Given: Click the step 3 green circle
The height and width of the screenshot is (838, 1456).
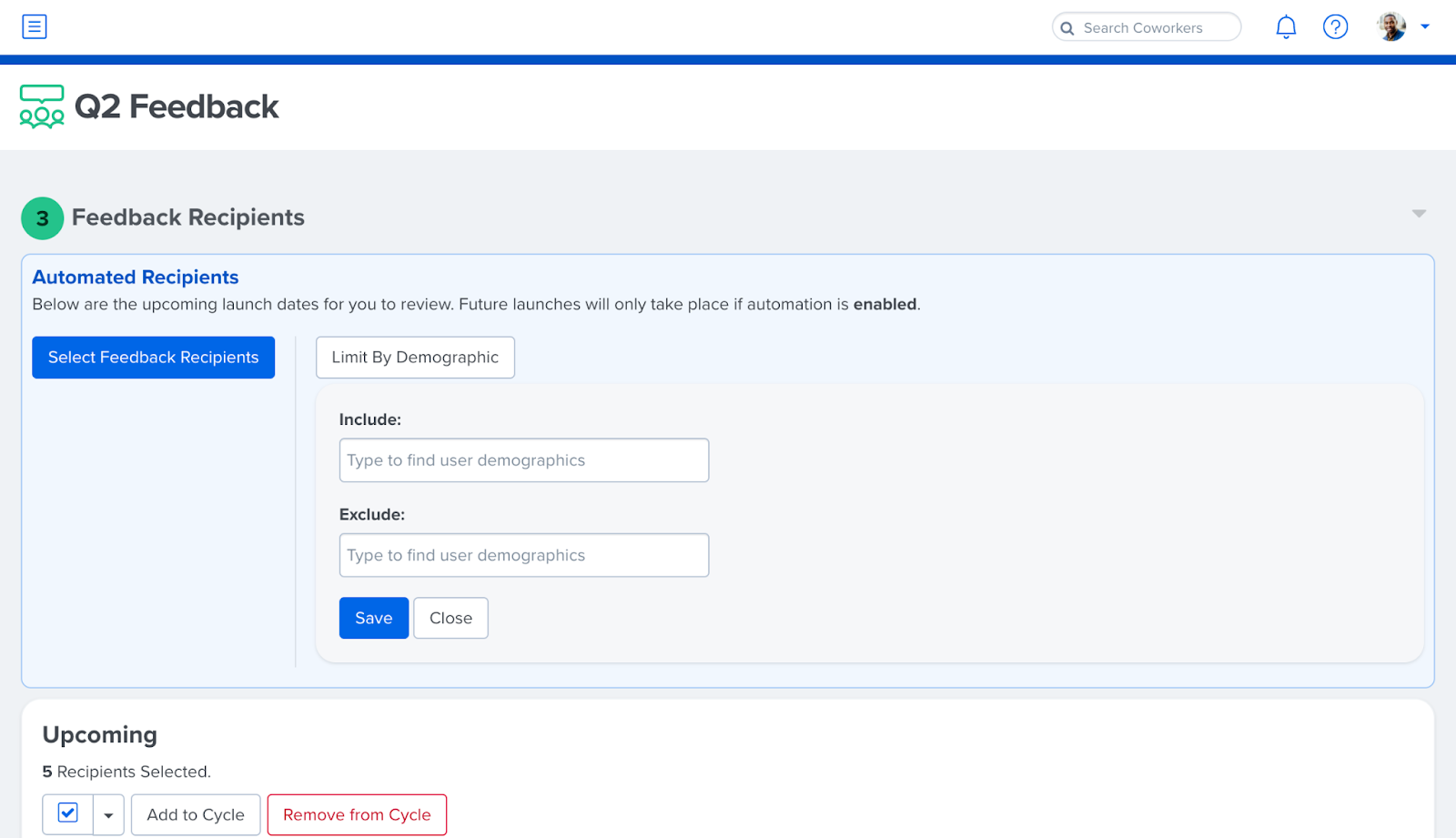Looking at the screenshot, I should tap(43, 218).
